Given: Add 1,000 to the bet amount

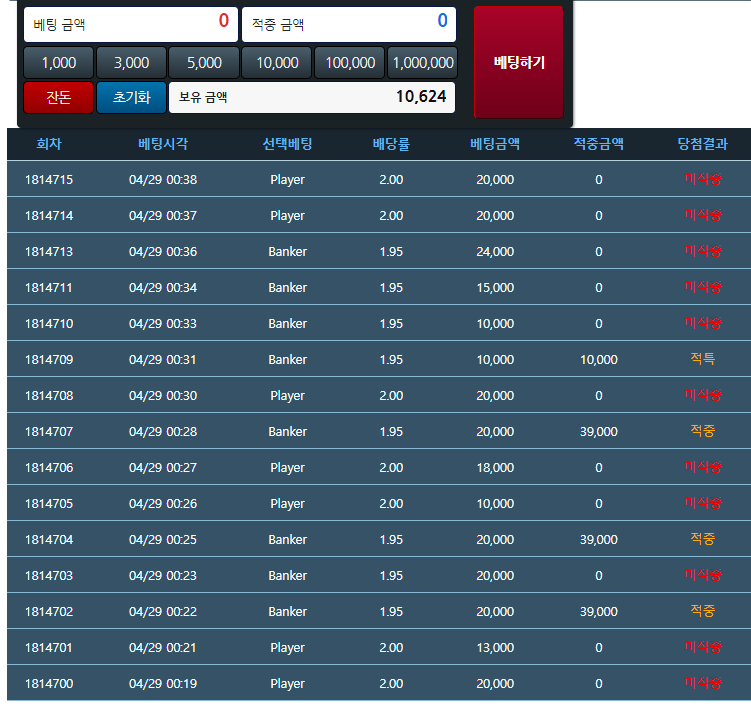Looking at the screenshot, I should point(58,63).
